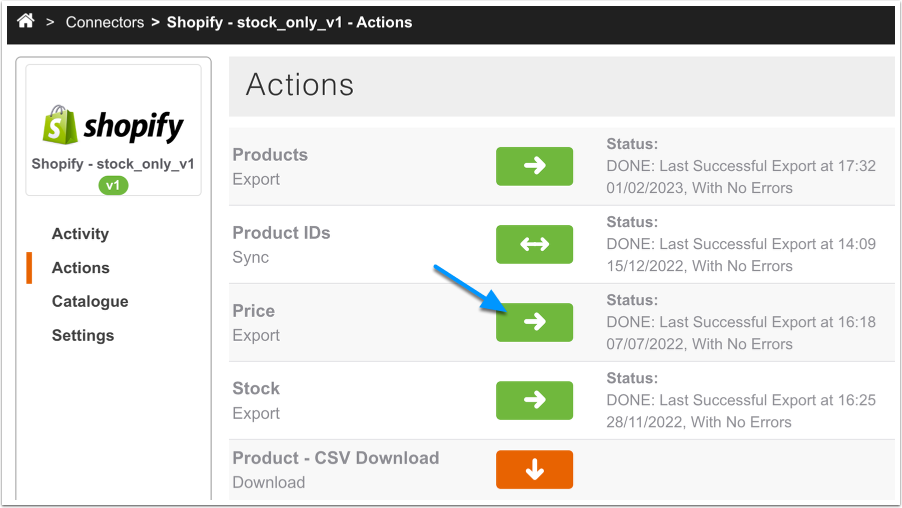Run the Products export arrow button
This screenshot has width=902, height=508.
[x=534, y=166]
